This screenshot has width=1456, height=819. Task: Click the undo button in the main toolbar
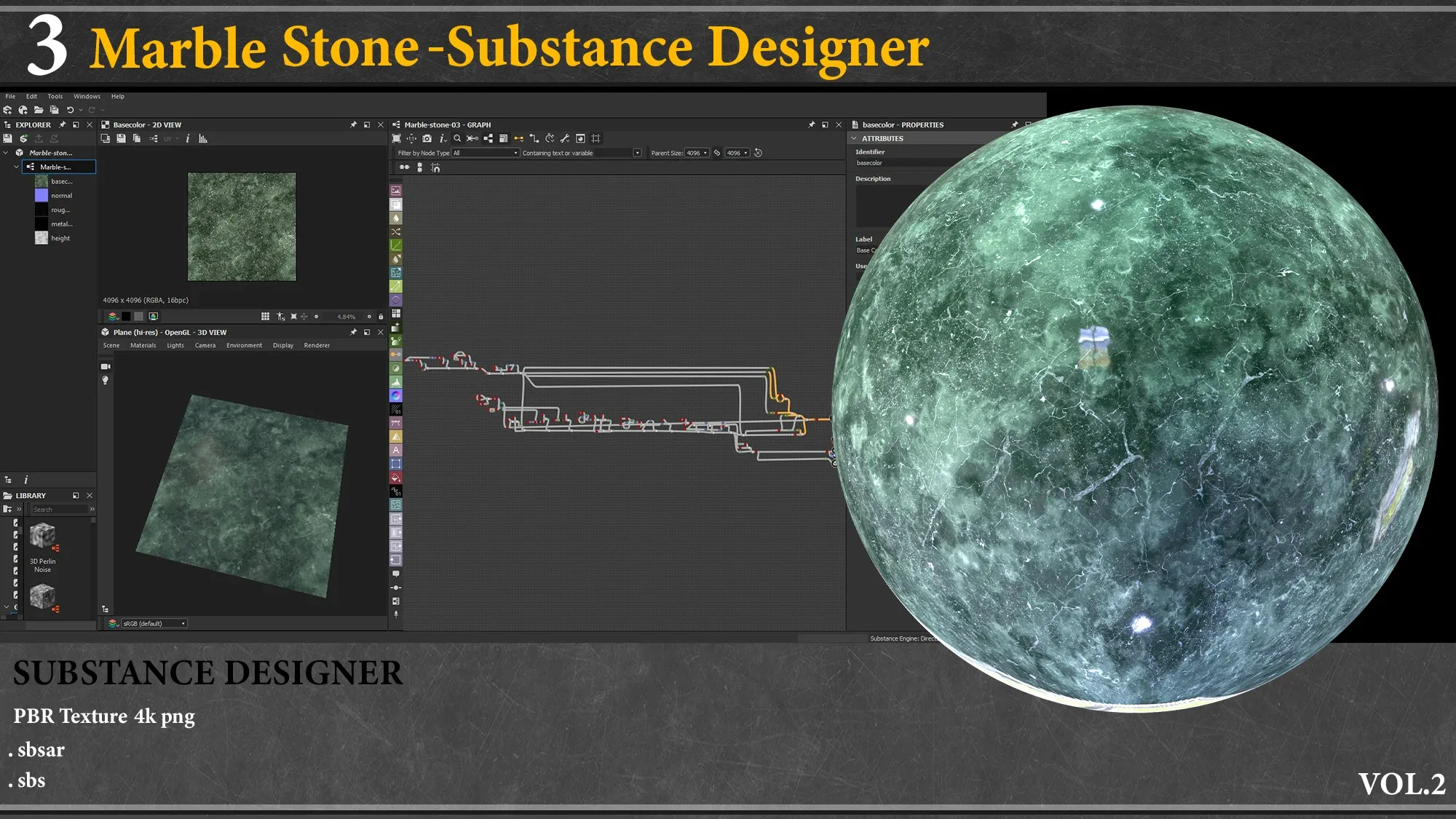point(69,109)
